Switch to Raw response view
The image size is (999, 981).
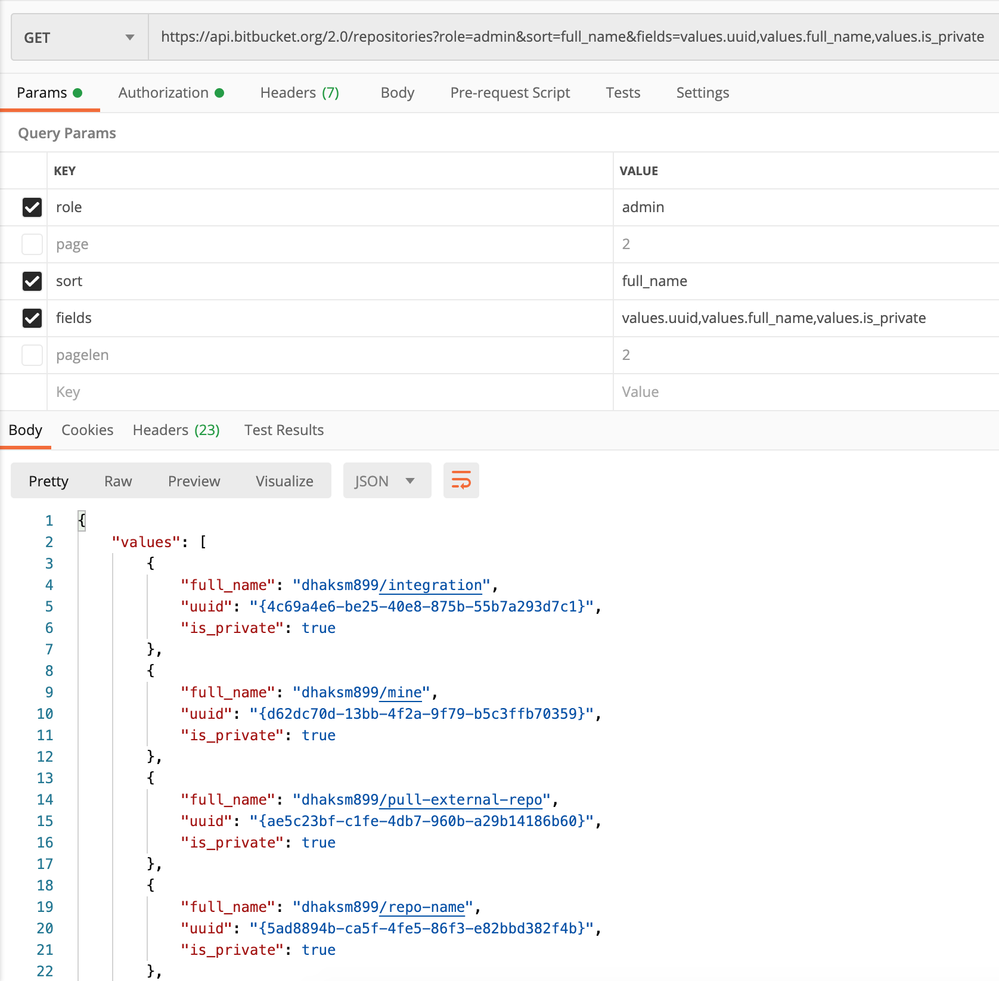118,481
